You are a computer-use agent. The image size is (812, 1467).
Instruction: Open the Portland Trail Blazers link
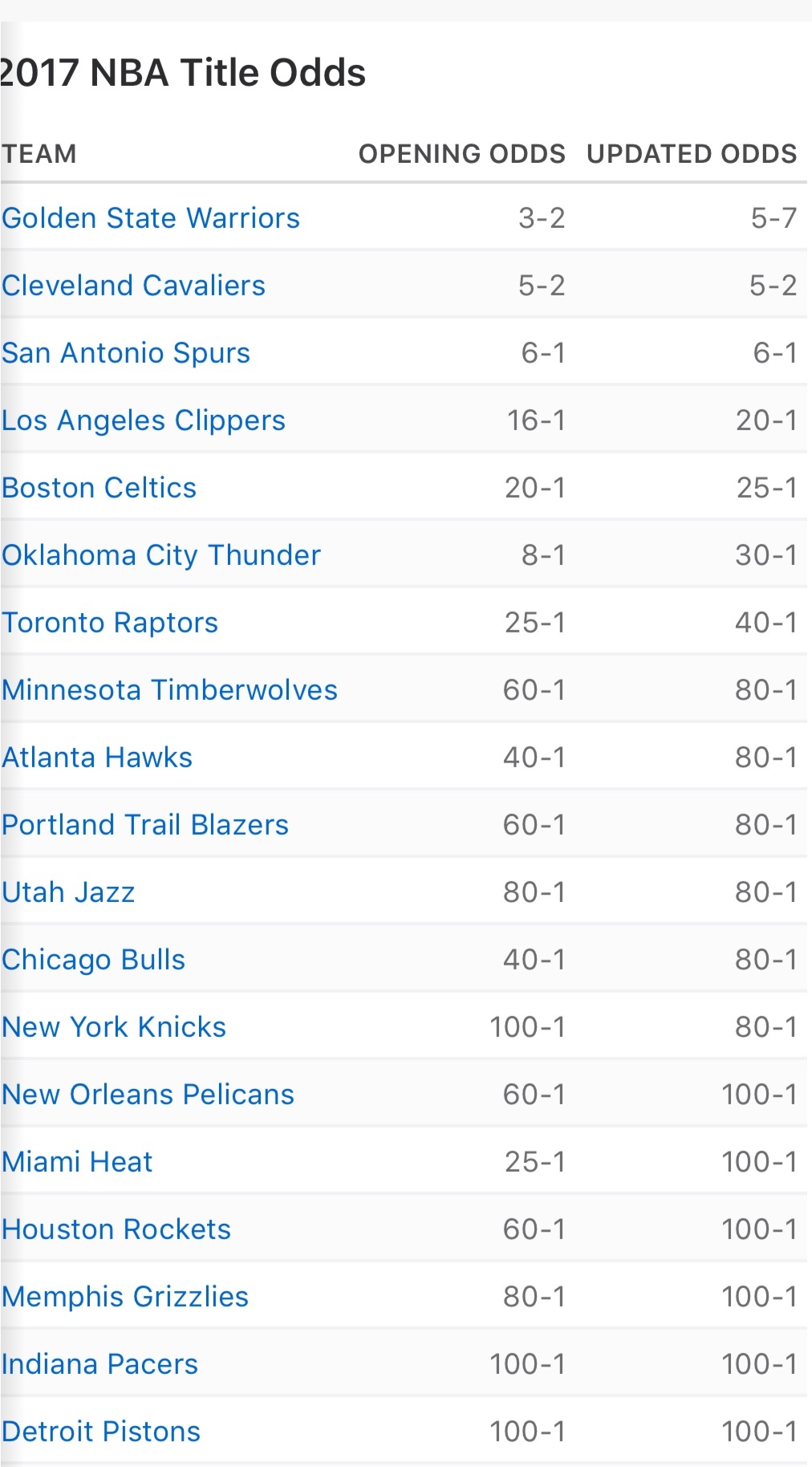coord(145,825)
